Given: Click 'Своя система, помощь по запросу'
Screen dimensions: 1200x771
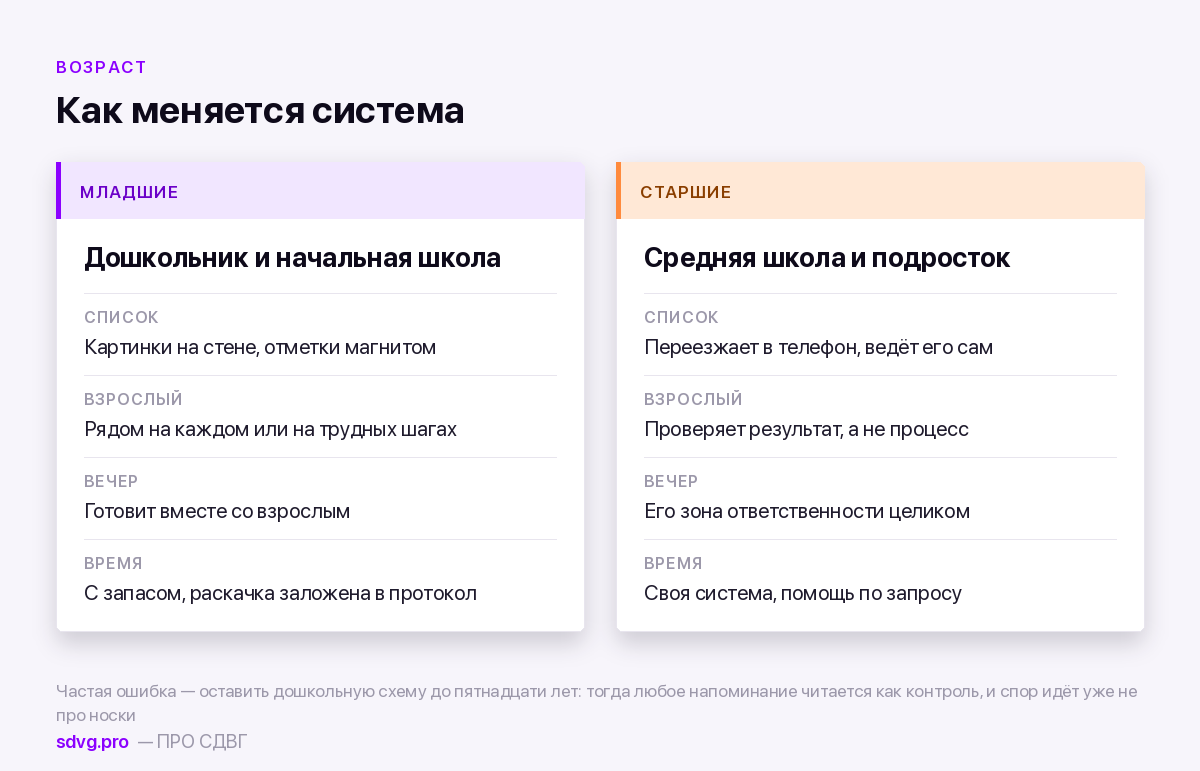Looking at the screenshot, I should [x=803, y=594].
